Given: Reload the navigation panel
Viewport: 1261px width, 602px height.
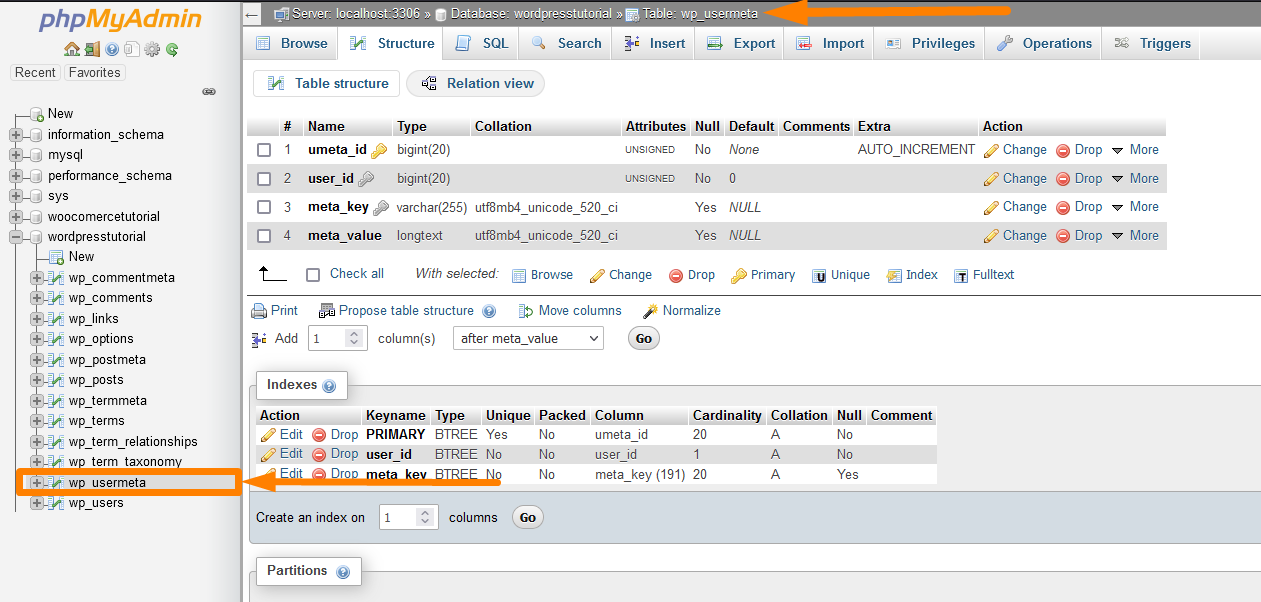Looking at the screenshot, I should pyautogui.click(x=172, y=49).
